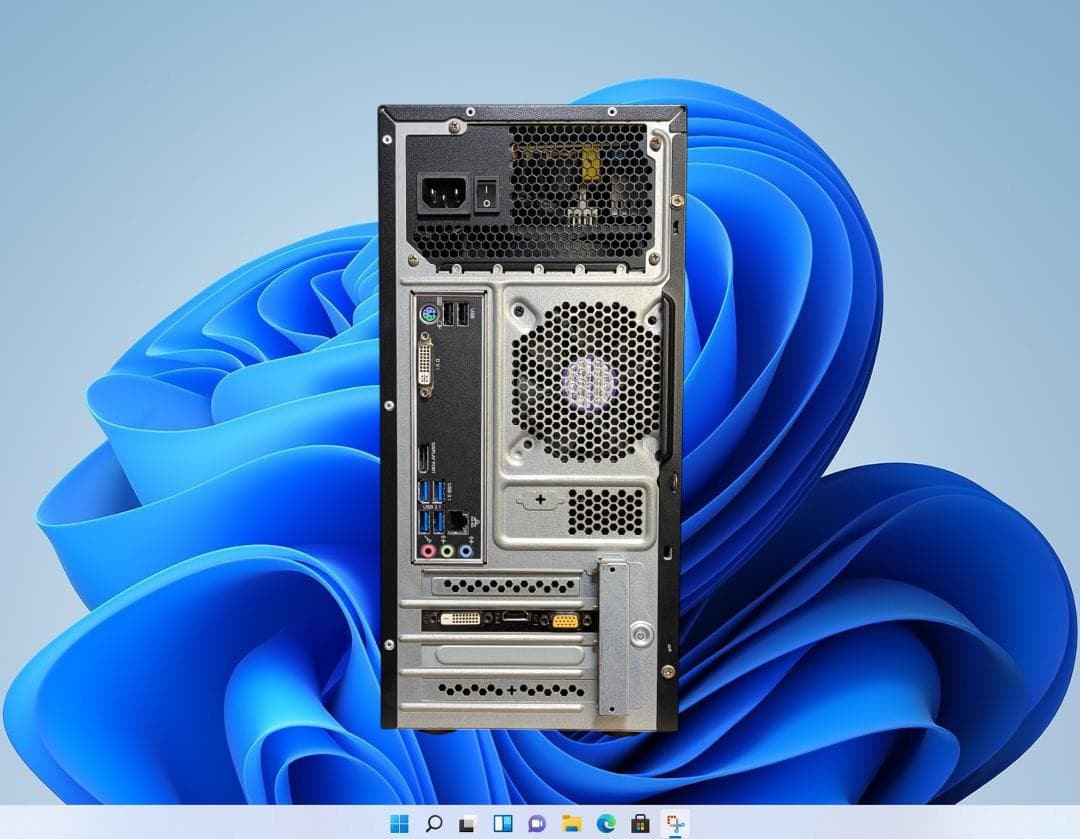Launch Microsoft Edge browser
This screenshot has width=1080, height=839.
[606, 822]
